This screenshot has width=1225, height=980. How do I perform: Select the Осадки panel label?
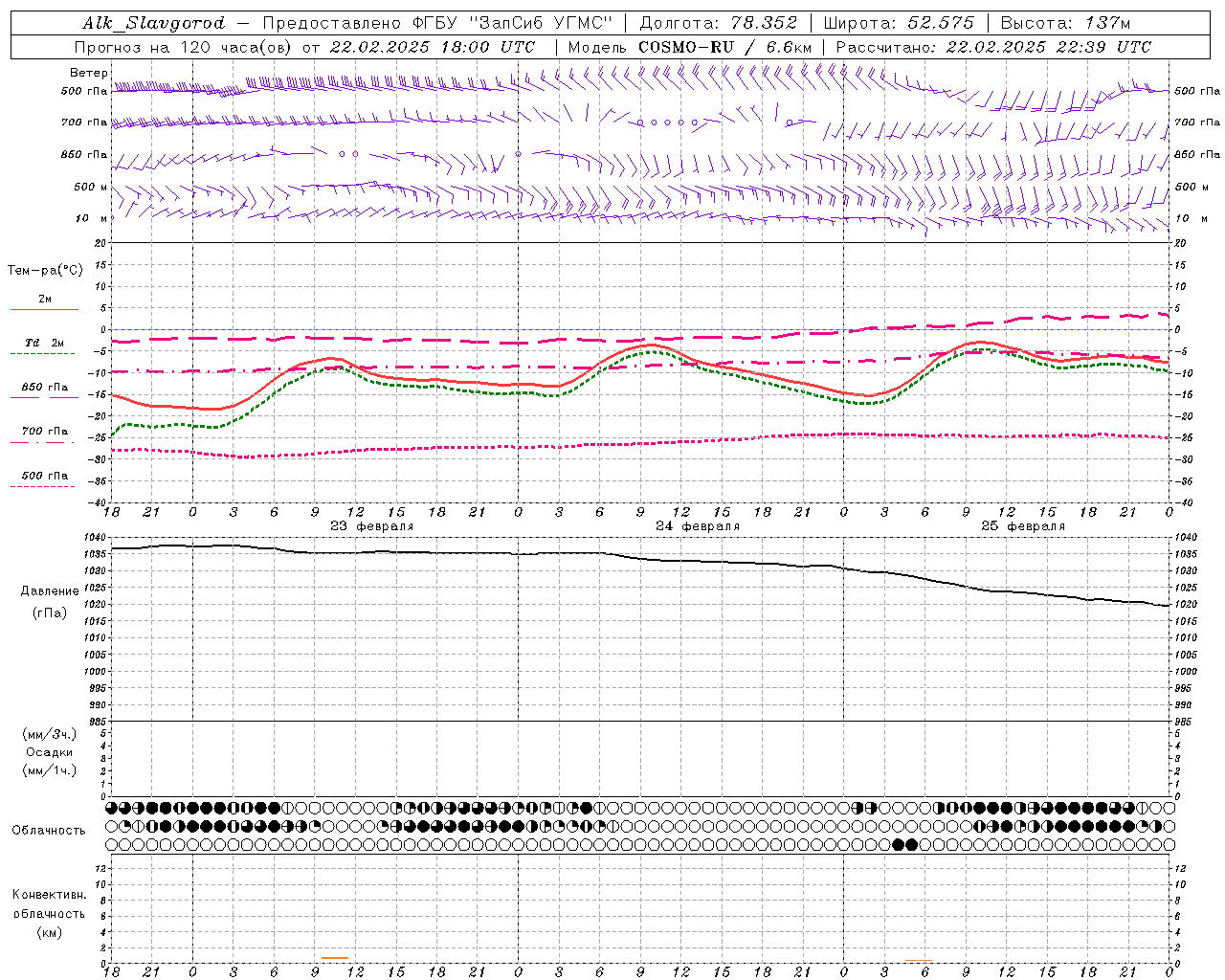50,752
